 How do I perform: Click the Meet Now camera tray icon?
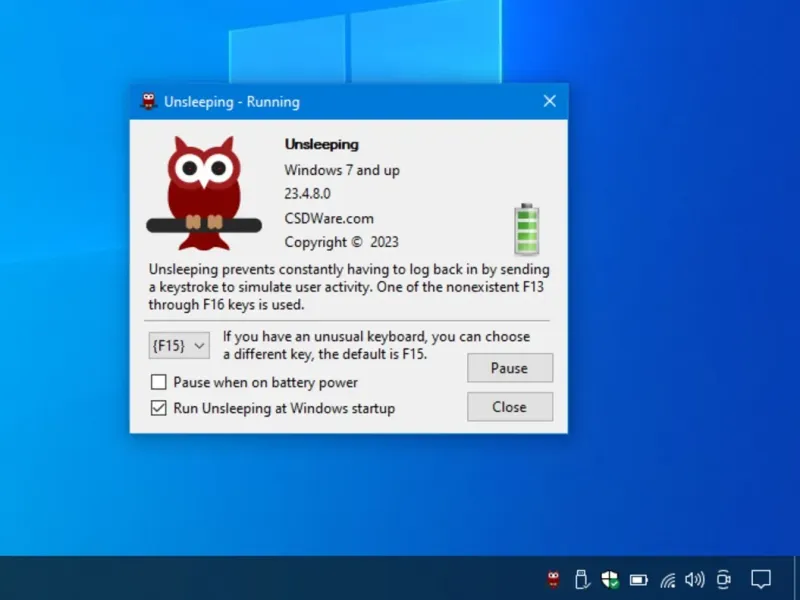click(723, 580)
